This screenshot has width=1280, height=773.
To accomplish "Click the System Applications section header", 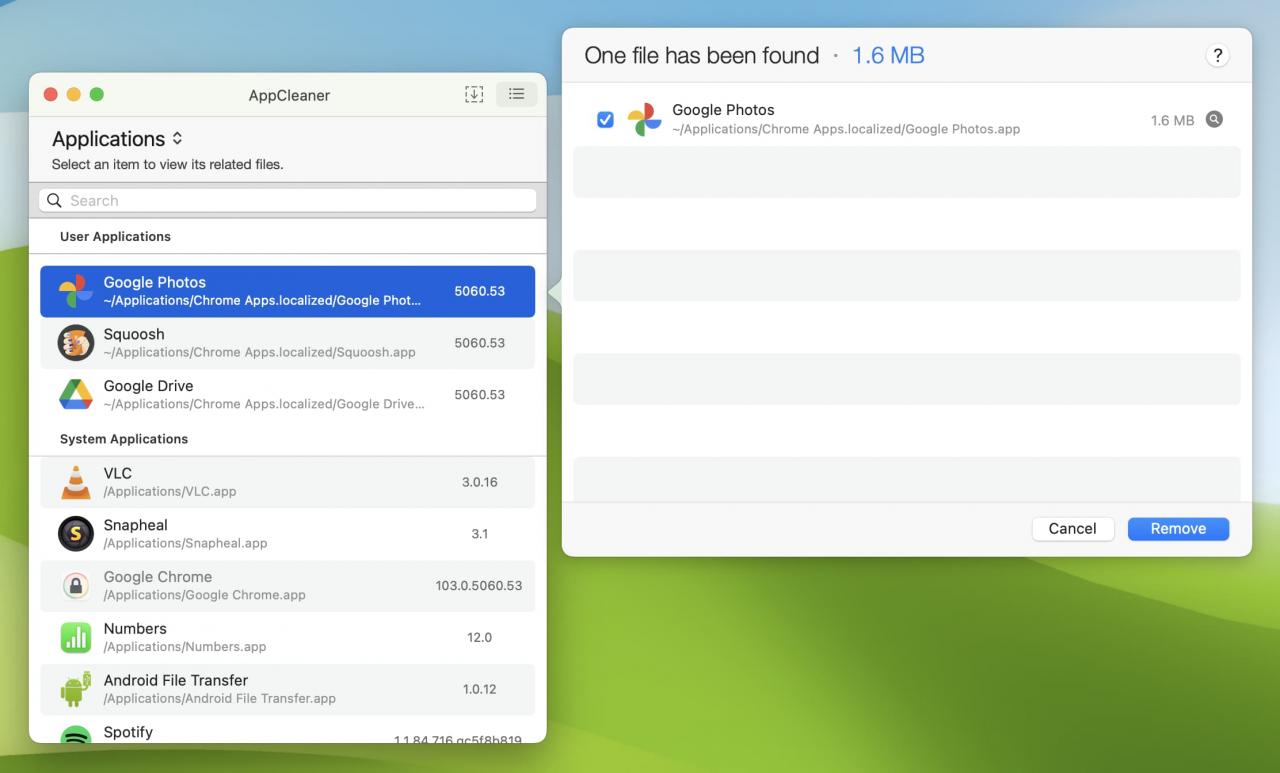I will tap(124, 439).
